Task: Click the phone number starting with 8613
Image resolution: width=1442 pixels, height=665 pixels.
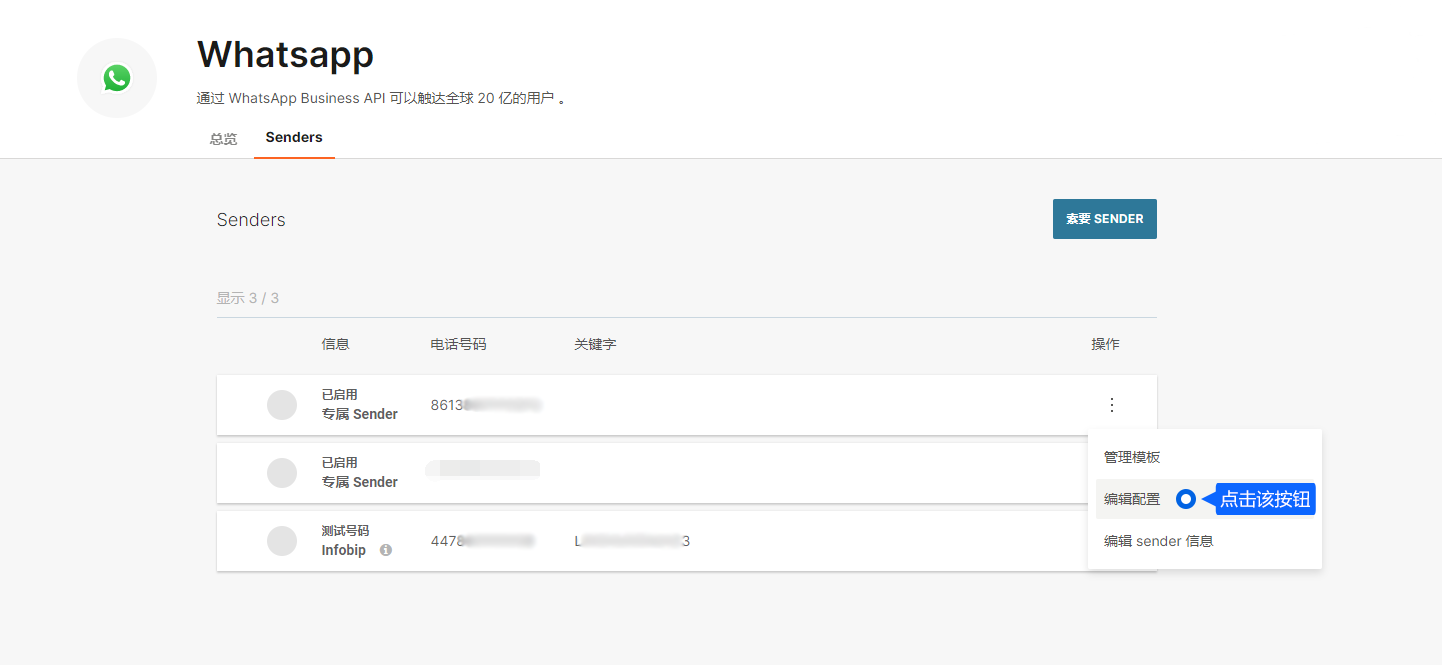Action: (x=486, y=405)
